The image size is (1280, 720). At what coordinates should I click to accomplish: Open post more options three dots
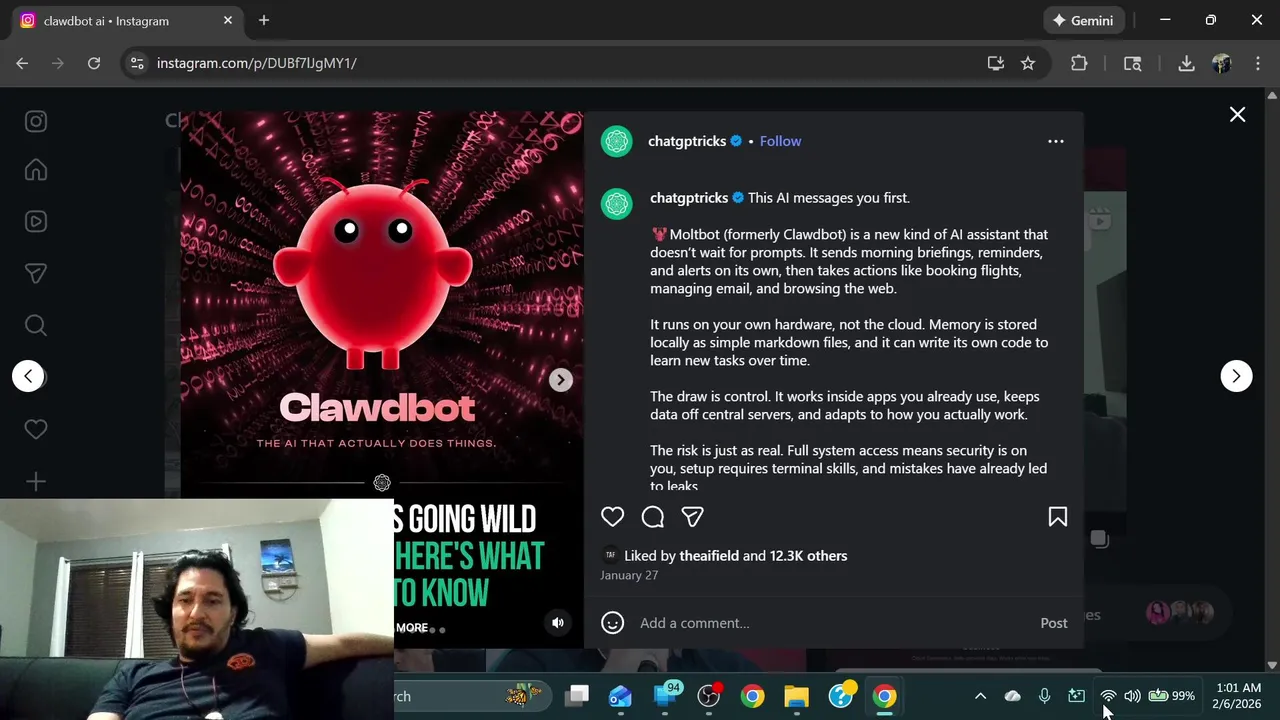[1056, 141]
